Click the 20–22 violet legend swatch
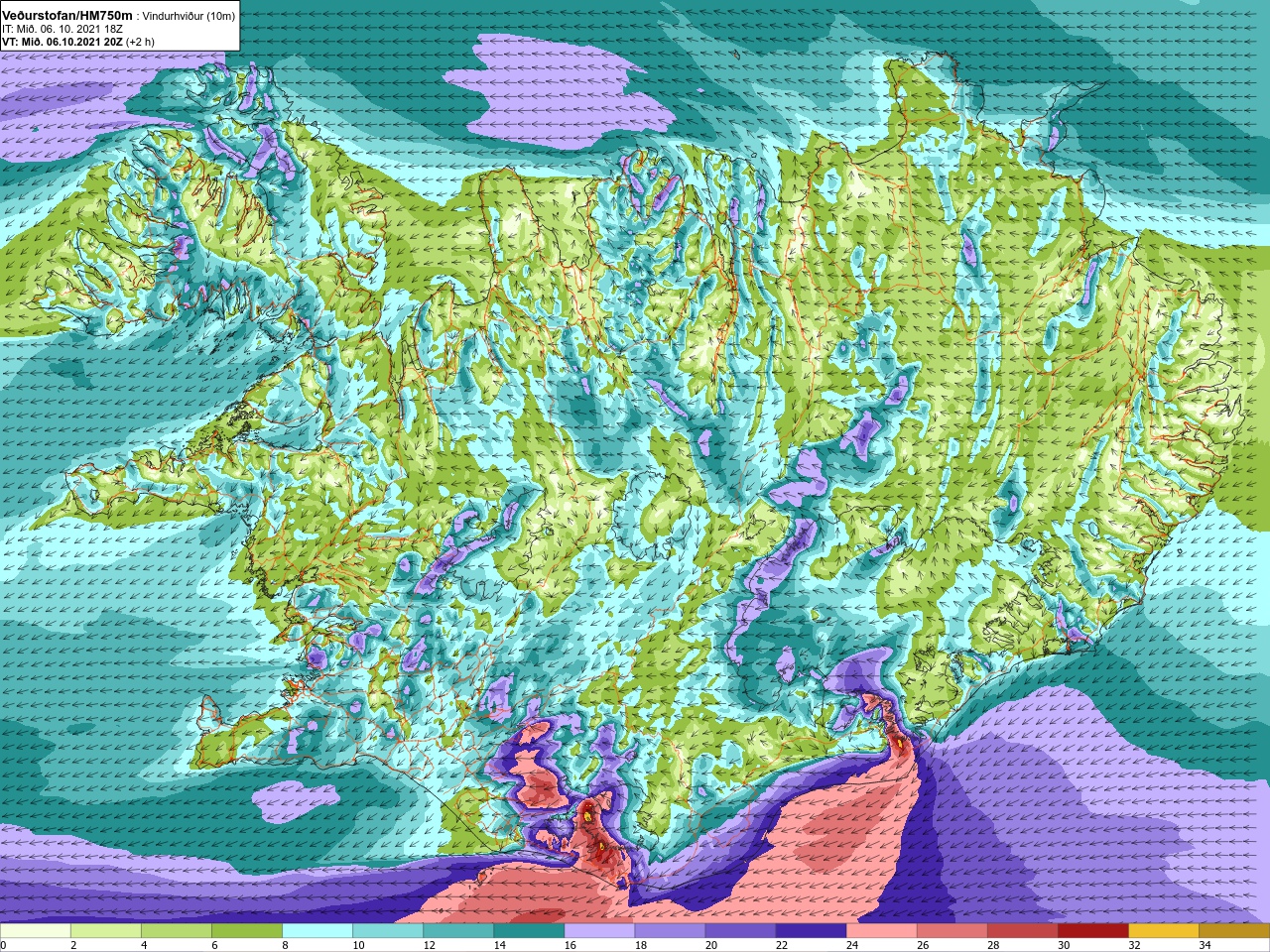Screen dimensions: 1270x952 740,931
